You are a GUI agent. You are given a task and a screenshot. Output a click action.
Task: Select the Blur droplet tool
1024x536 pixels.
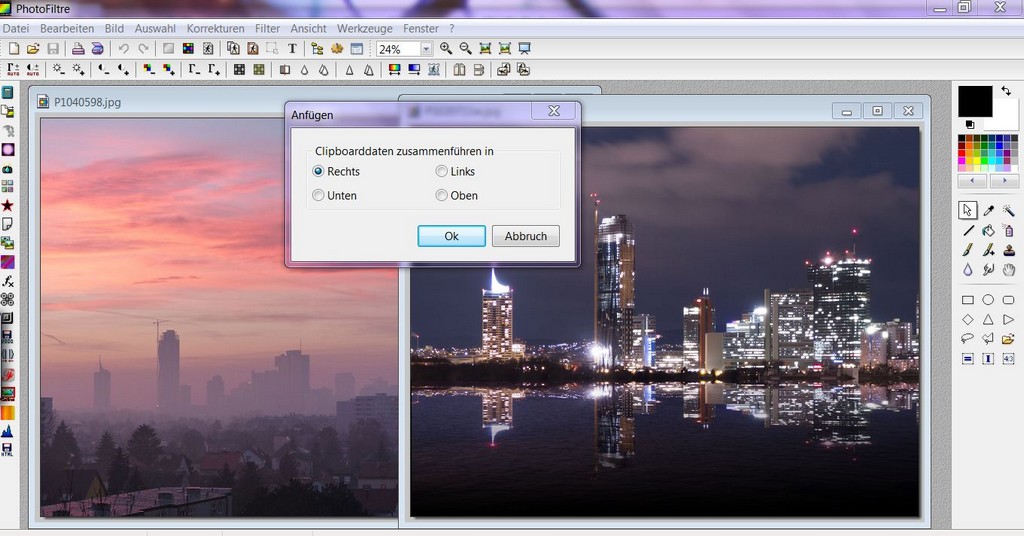click(968, 270)
